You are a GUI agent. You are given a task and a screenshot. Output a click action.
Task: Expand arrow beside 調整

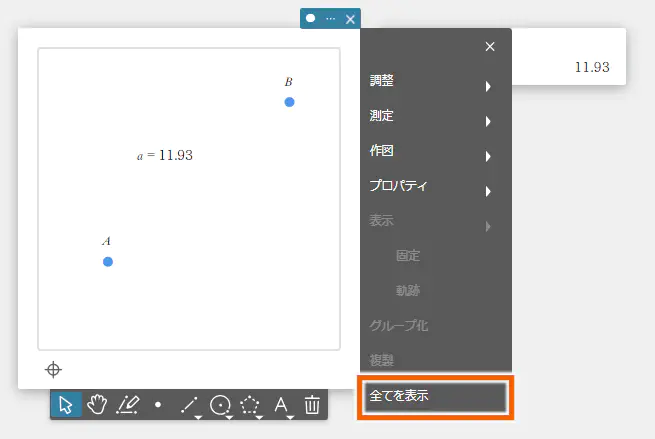point(488,86)
